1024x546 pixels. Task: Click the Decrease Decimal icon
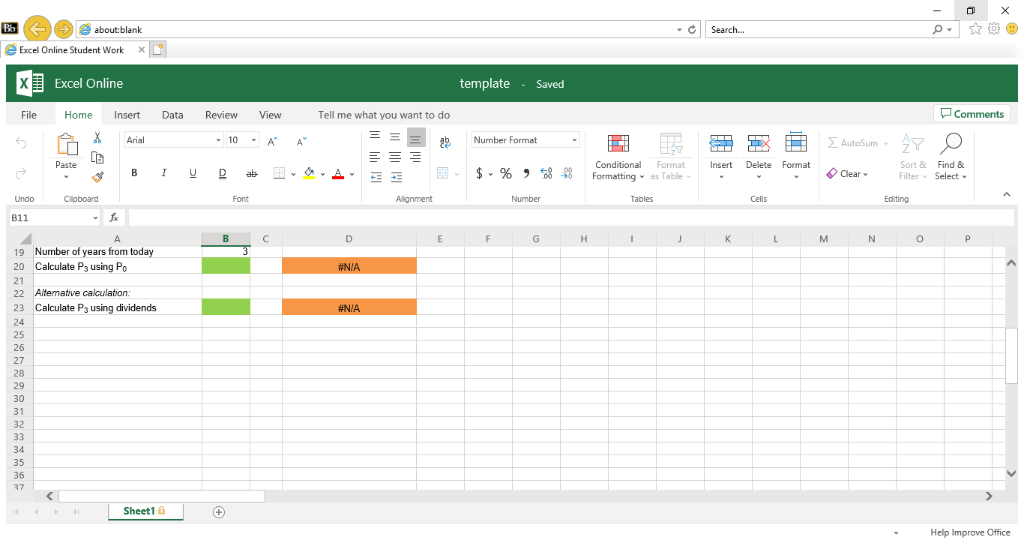[567, 173]
